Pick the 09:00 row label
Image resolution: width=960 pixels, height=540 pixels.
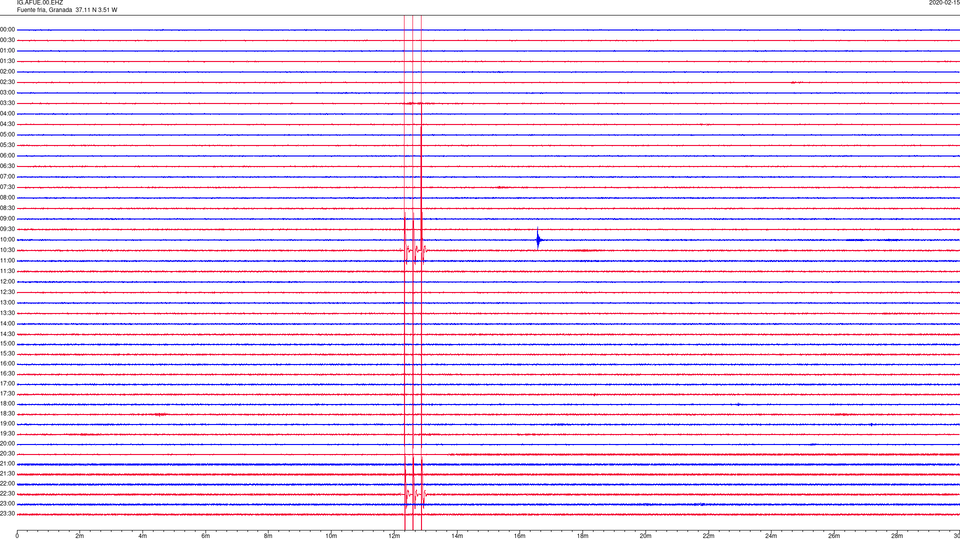[x=7, y=219]
